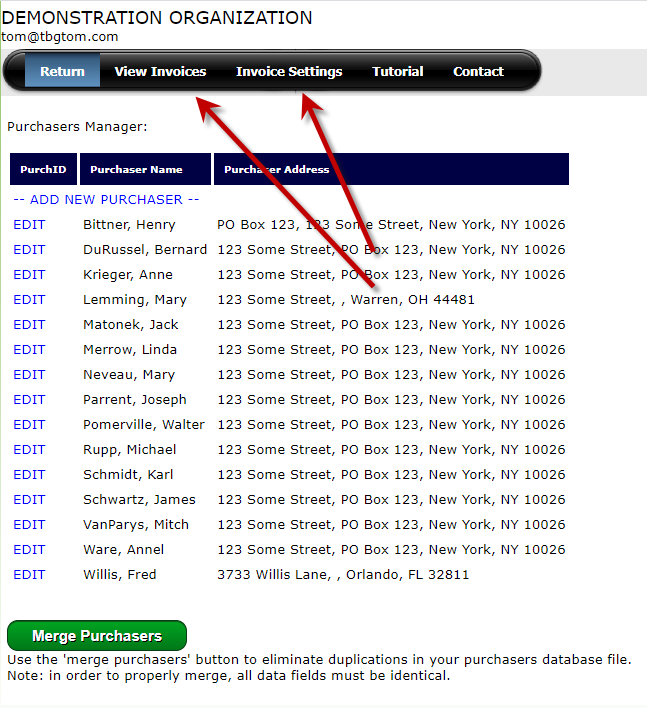Image resolution: width=647 pixels, height=708 pixels.
Task: Open the View Invoices menu item
Action: [x=160, y=72]
